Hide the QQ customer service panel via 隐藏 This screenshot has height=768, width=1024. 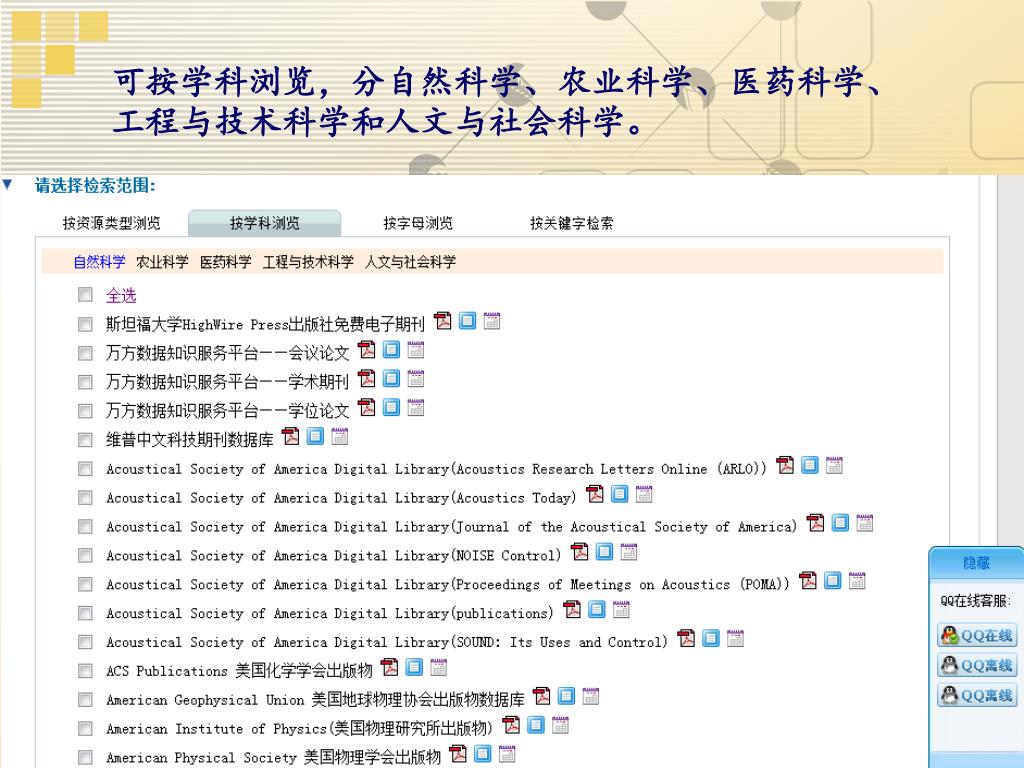coord(976,563)
